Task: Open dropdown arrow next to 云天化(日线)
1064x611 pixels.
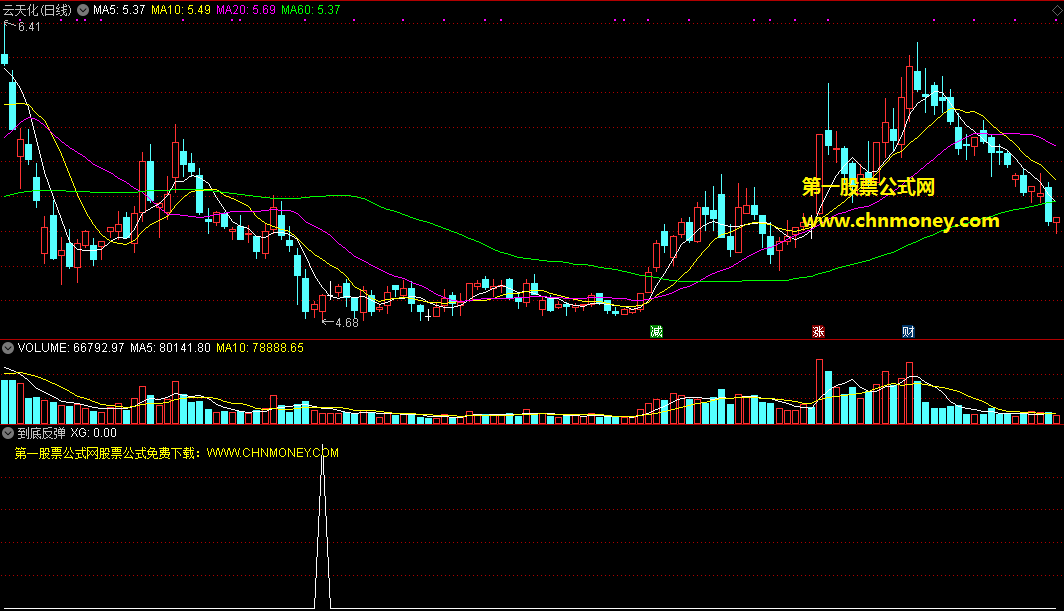Action: click(x=83, y=10)
